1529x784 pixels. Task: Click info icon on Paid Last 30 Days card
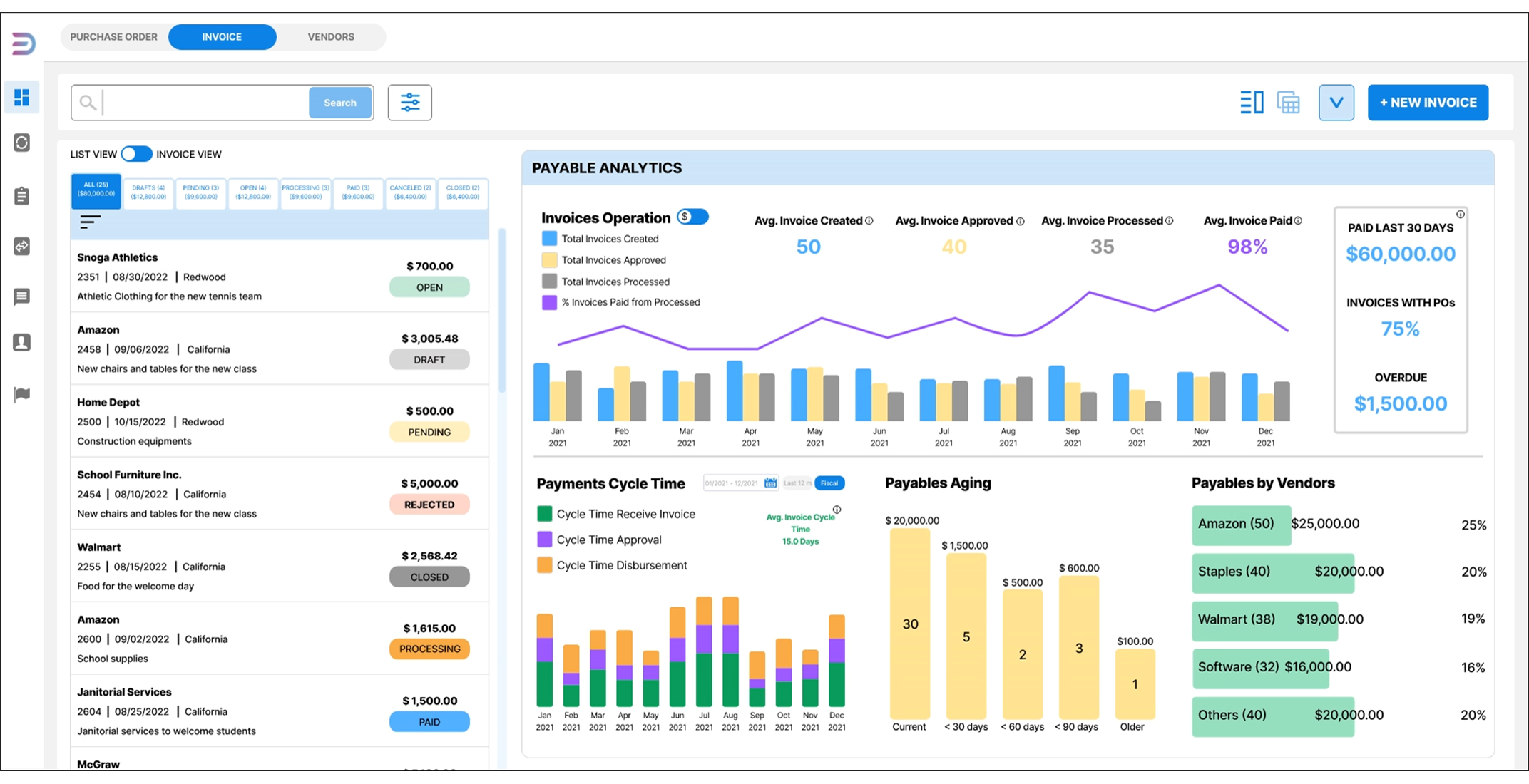pos(1461,215)
